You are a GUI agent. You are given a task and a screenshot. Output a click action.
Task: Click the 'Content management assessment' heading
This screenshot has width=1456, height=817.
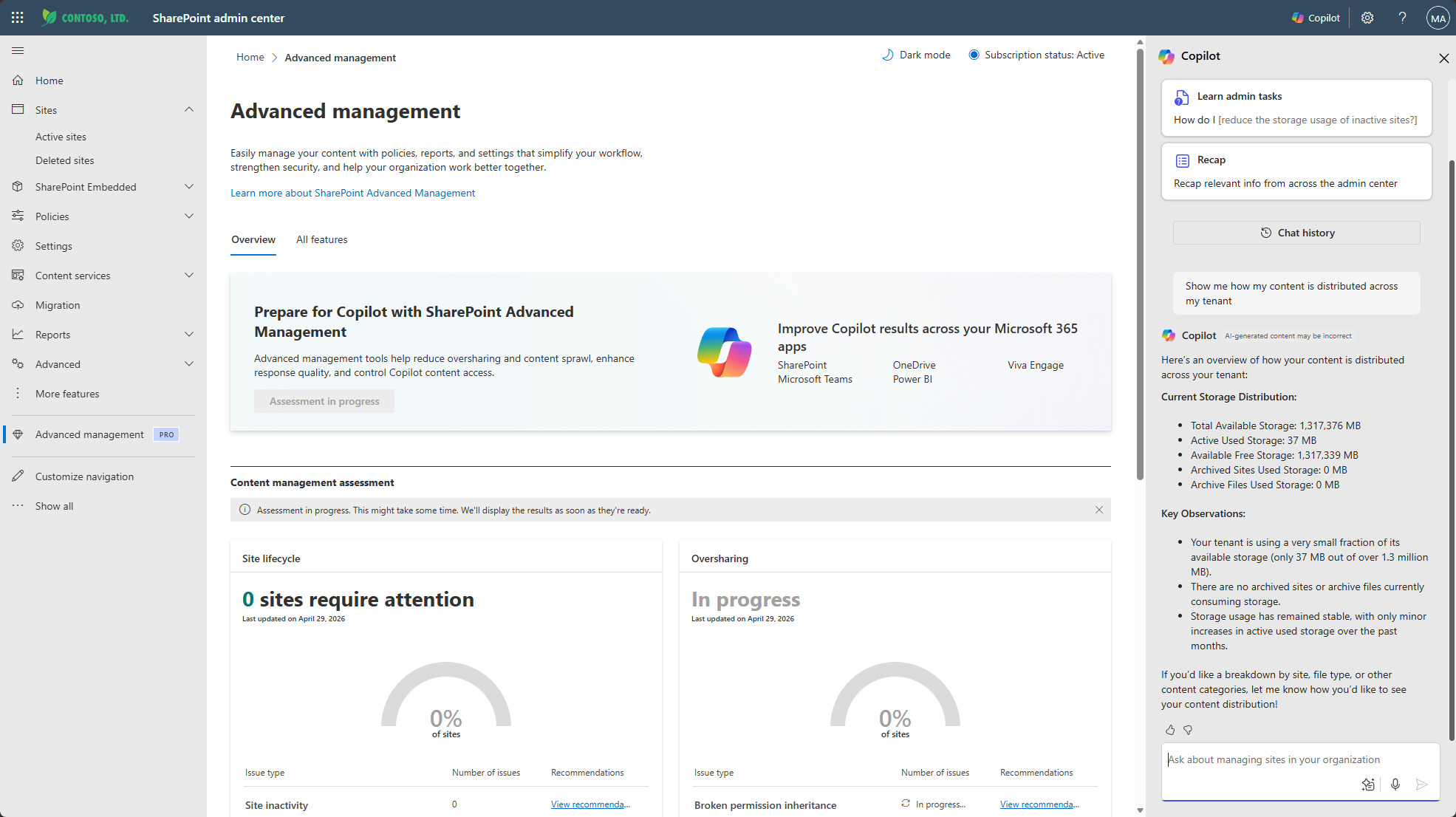tap(312, 482)
